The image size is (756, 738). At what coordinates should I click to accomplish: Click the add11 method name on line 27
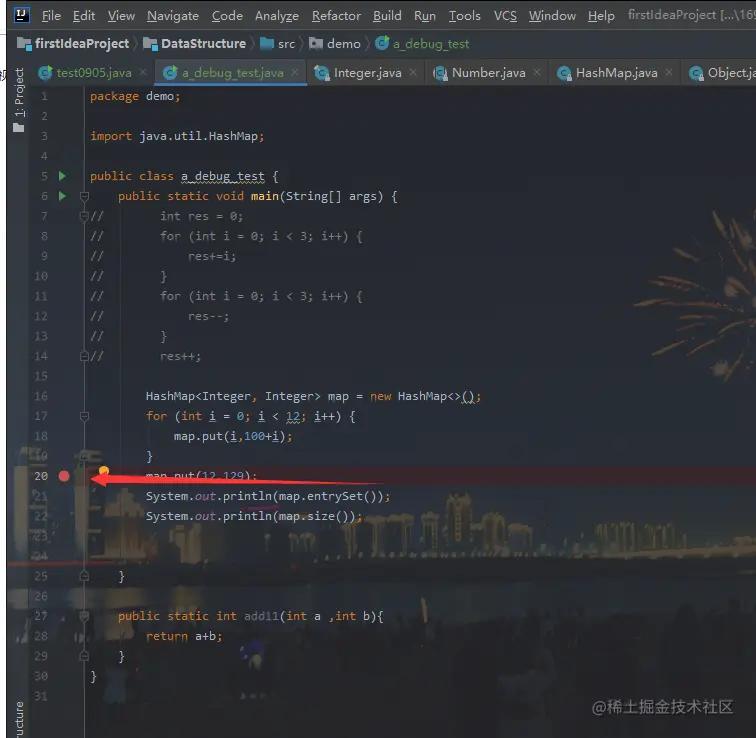point(261,616)
